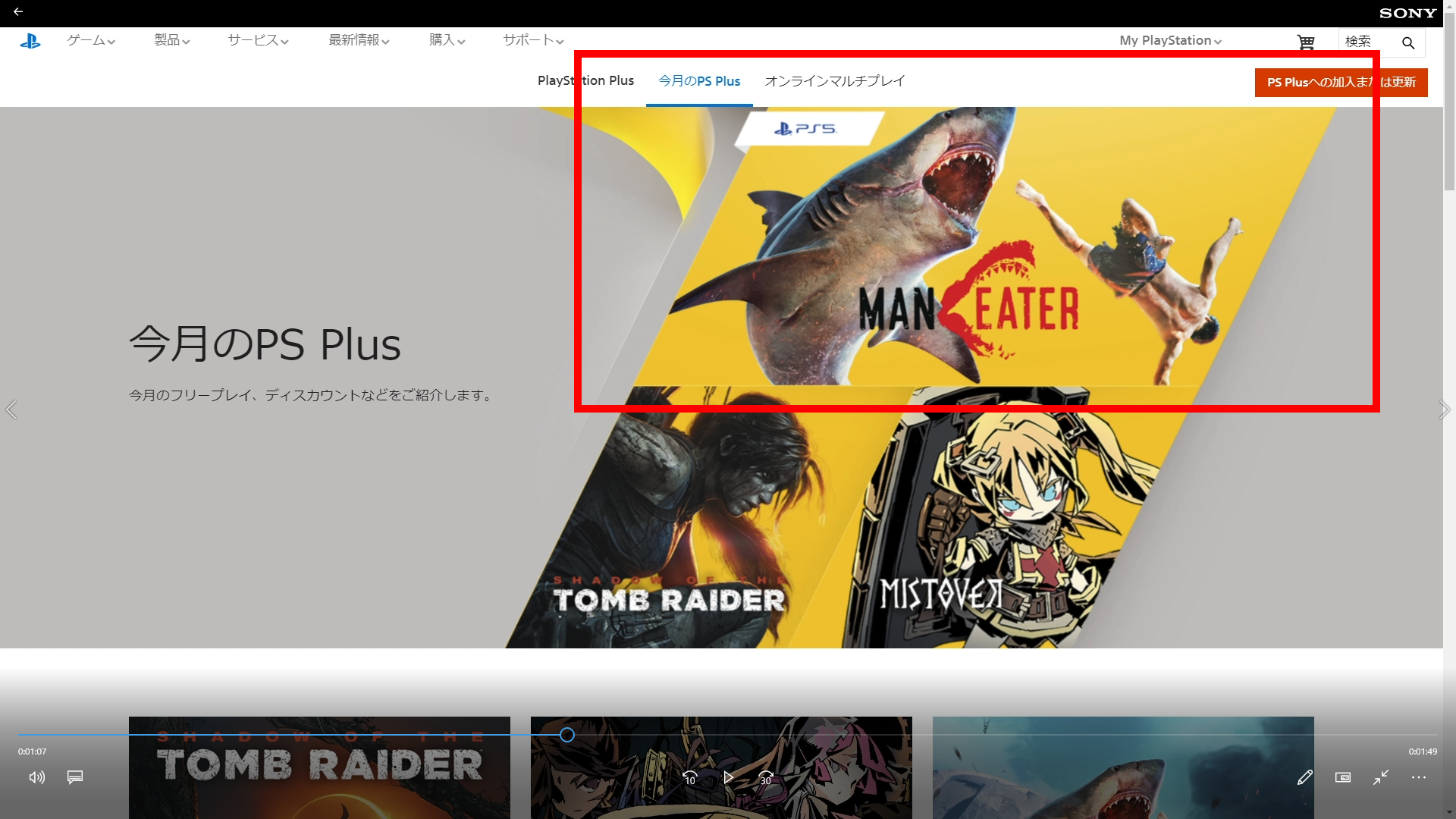Click the 0:01:07 elapsed time label
The image size is (1456, 819).
[x=33, y=752]
